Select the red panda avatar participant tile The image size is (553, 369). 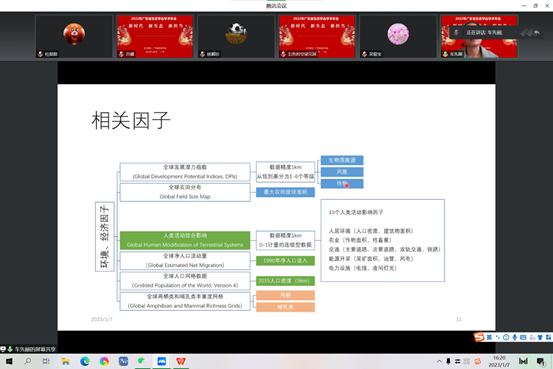[74, 36]
